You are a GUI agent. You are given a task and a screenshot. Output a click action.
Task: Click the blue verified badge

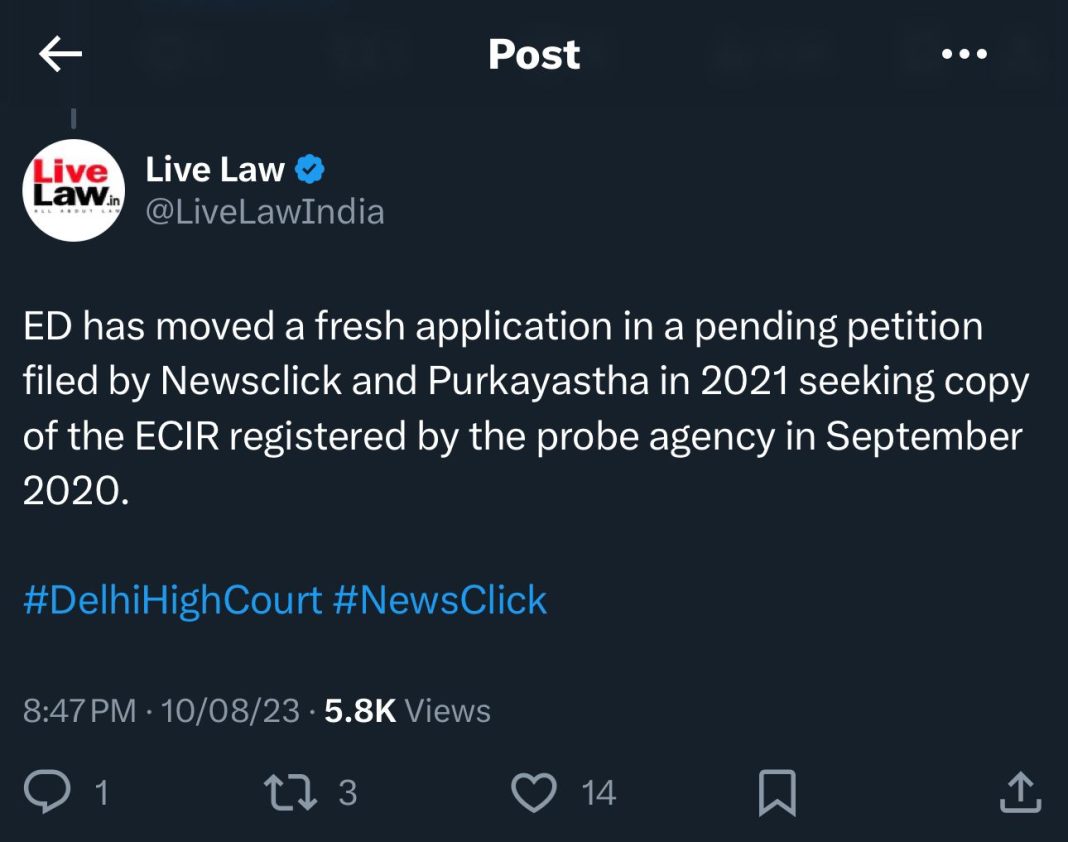[310, 169]
